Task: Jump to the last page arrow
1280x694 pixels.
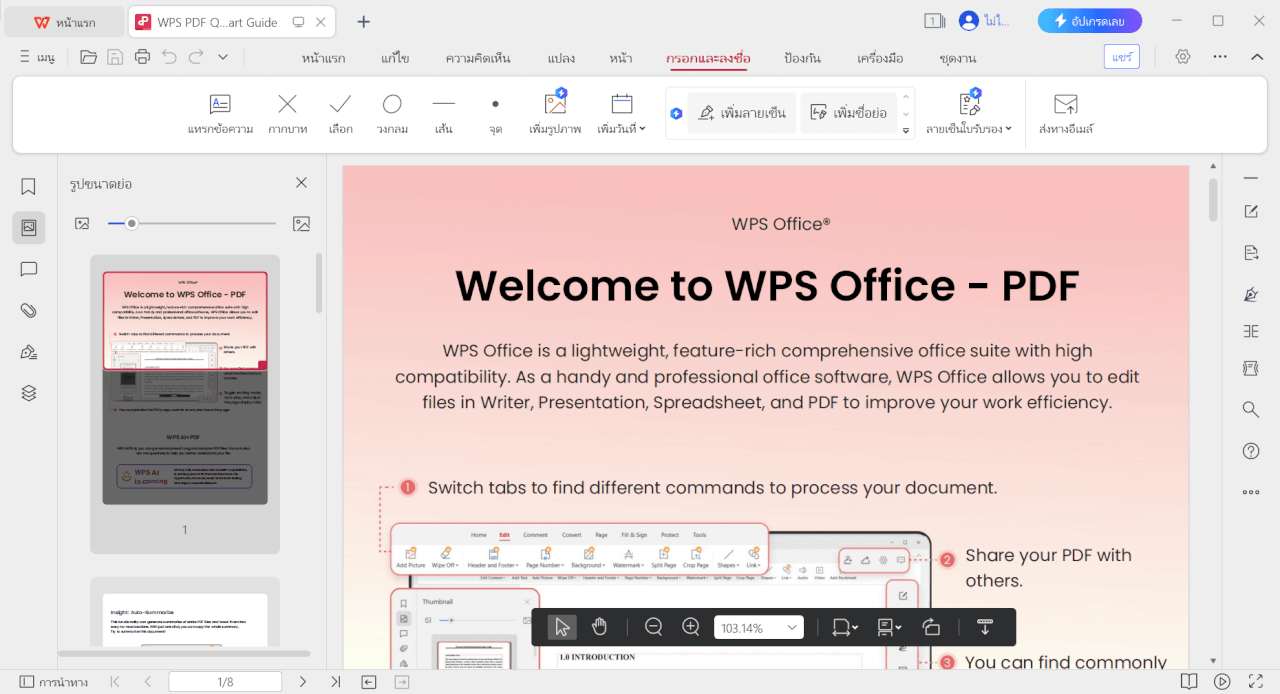Action: click(335, 682)
